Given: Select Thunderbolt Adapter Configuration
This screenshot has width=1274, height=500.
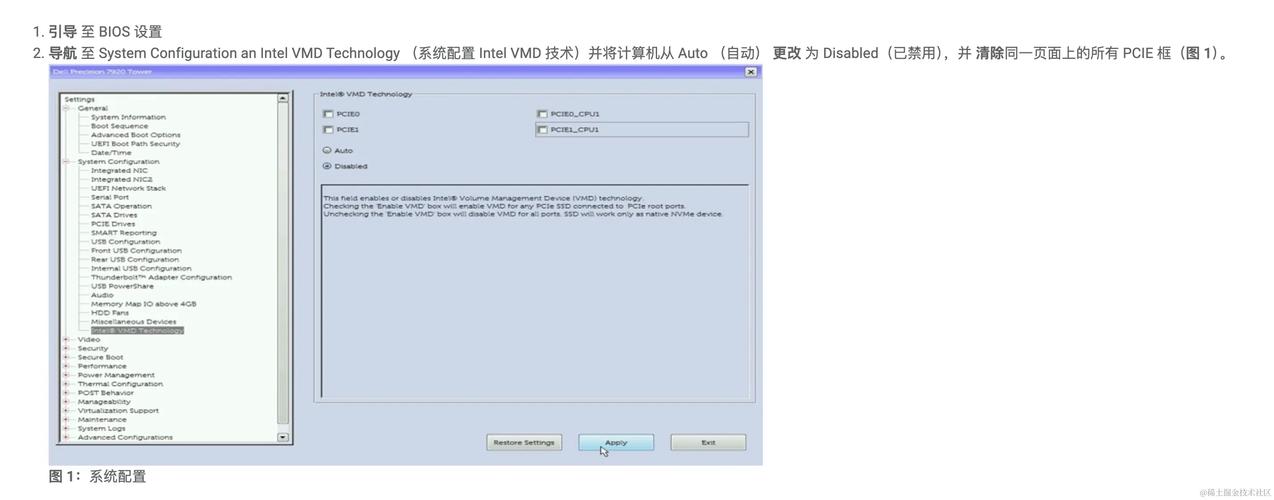Looking at the screenshot, I should pos(161,278).
